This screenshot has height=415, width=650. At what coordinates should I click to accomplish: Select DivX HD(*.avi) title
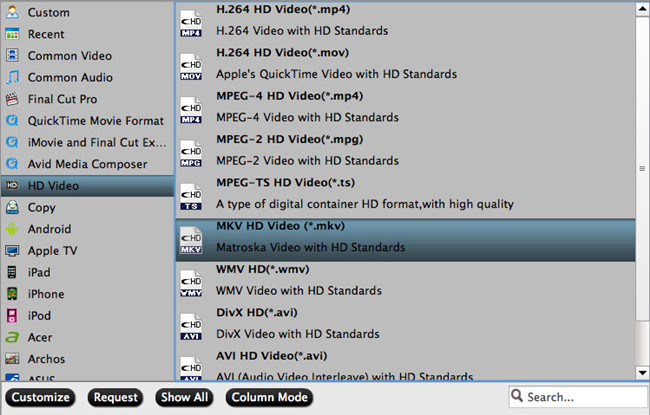click(257, 312)
